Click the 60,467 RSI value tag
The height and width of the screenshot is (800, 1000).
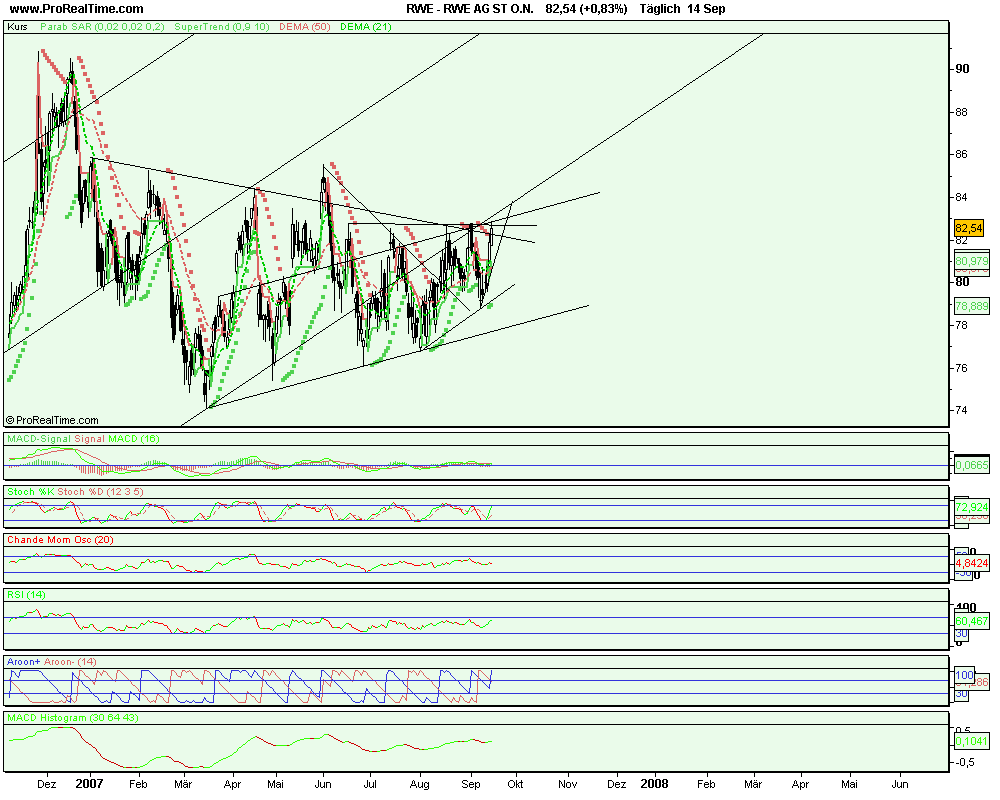pos(972,621)
